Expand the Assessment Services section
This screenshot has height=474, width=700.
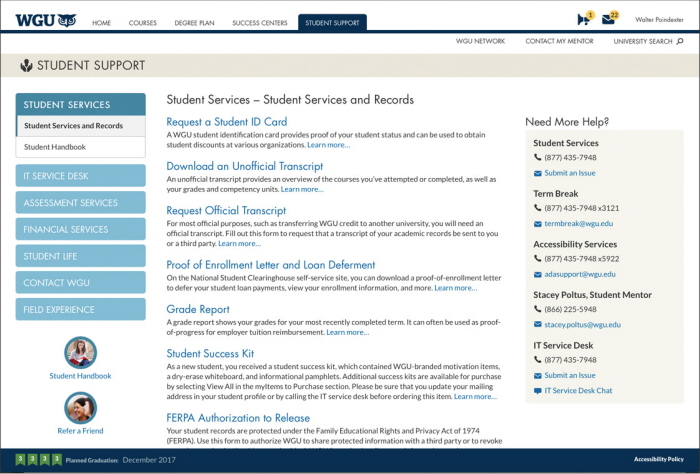[80, 203]
